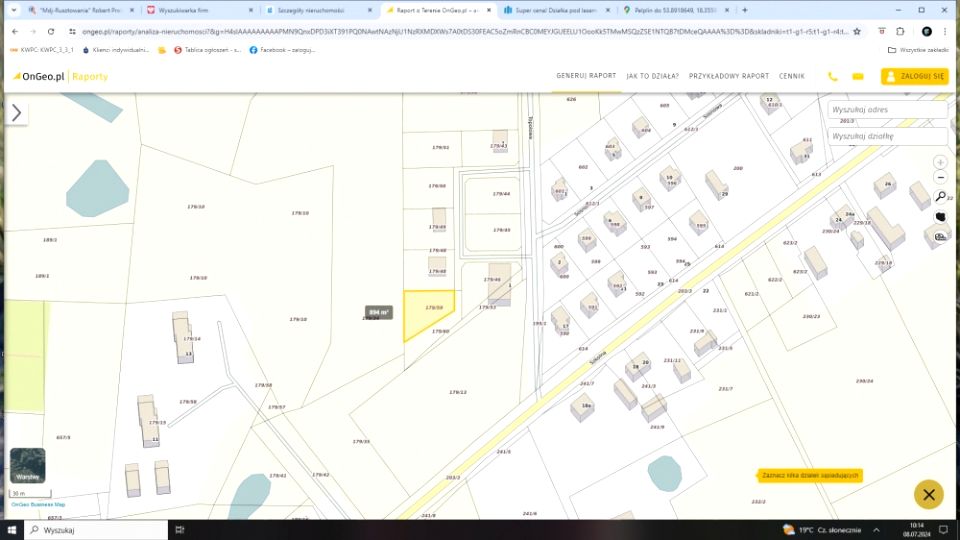Close the Wyszukiwarka firm tab
960x540 pixels.
pyautogui.click(x=250, y=10)
